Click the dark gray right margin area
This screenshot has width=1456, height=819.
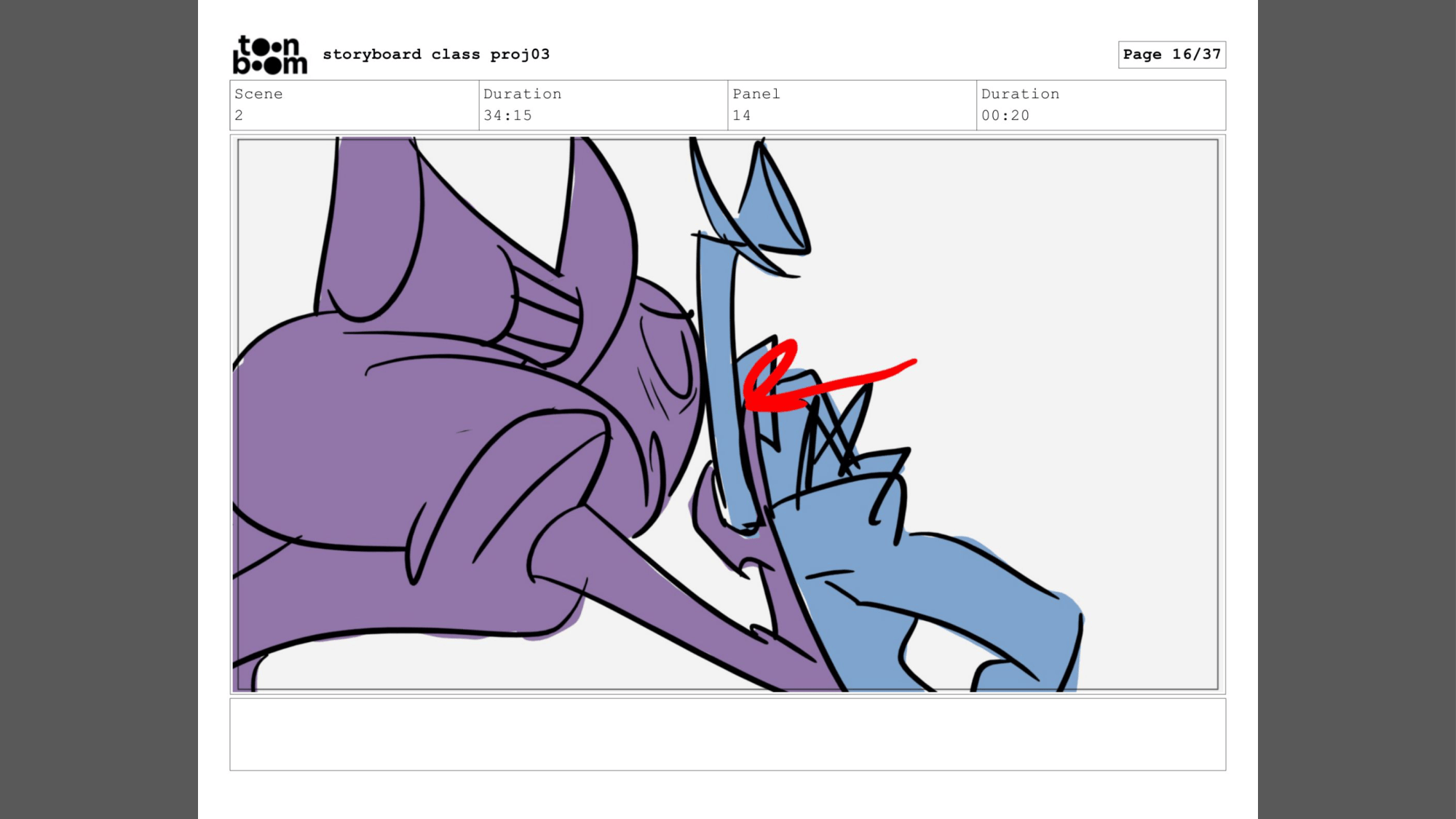(1356, 409)
